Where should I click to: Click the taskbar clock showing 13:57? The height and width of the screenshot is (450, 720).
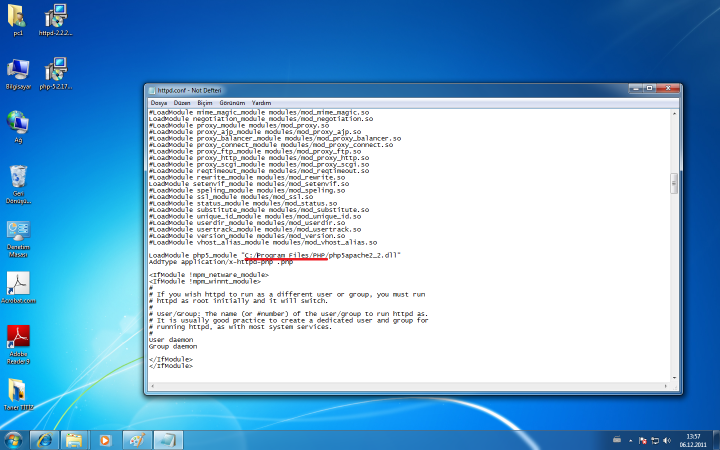point(693,439)
